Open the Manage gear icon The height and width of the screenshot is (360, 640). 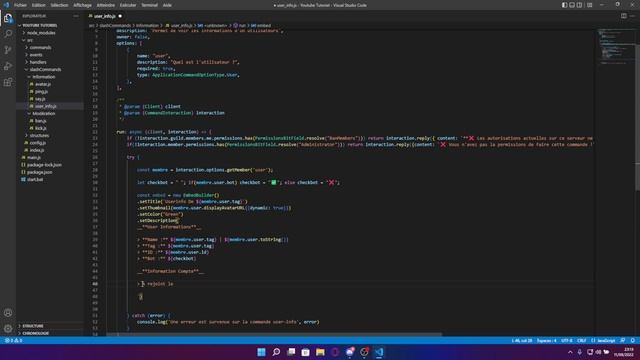click(x=8, y=329)
